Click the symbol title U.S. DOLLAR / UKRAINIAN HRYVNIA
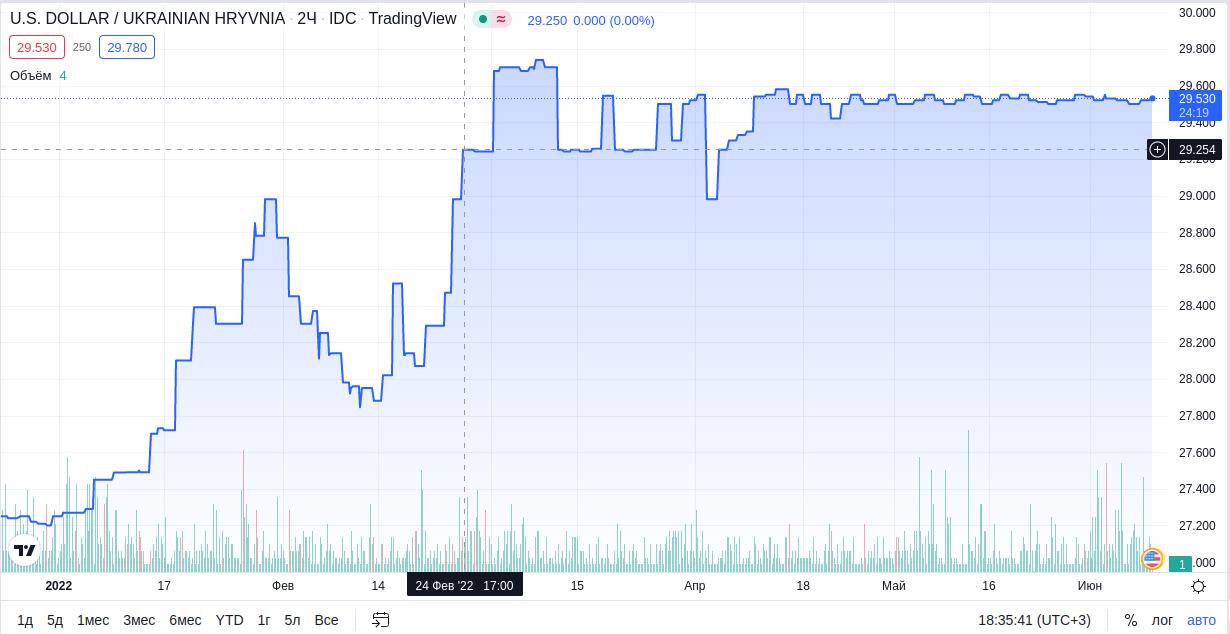 pyautogui.click(x=147, y=19)
